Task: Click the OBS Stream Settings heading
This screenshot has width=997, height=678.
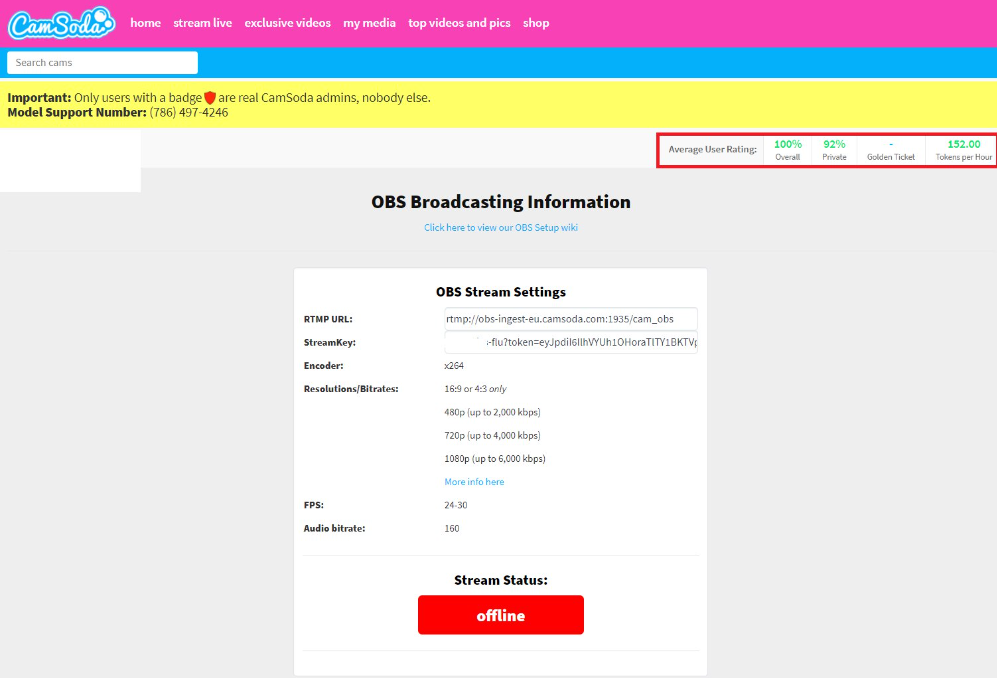Action: (501, 292)
